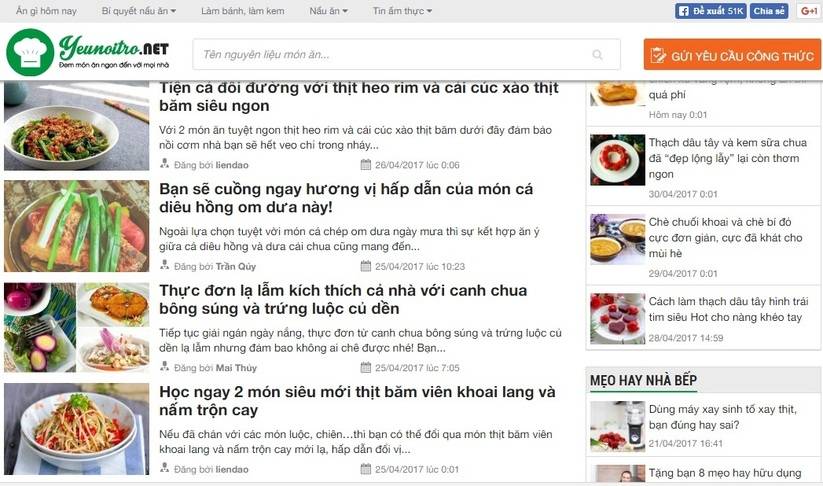The width and height of the screenshot is (823, 486).
Task: Open the Làm bánh, làm kem menu
Action: 242,11
